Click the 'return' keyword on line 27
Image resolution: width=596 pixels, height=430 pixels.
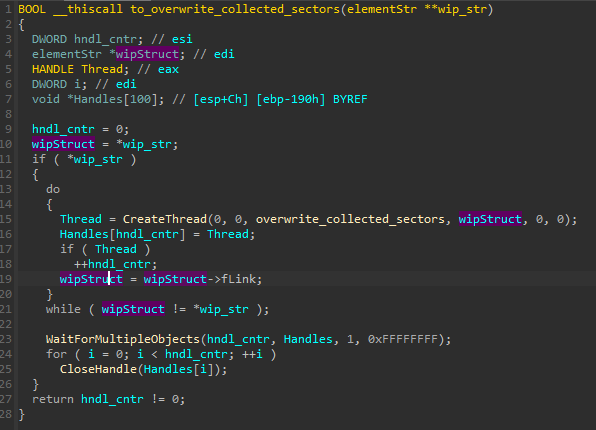53,400
